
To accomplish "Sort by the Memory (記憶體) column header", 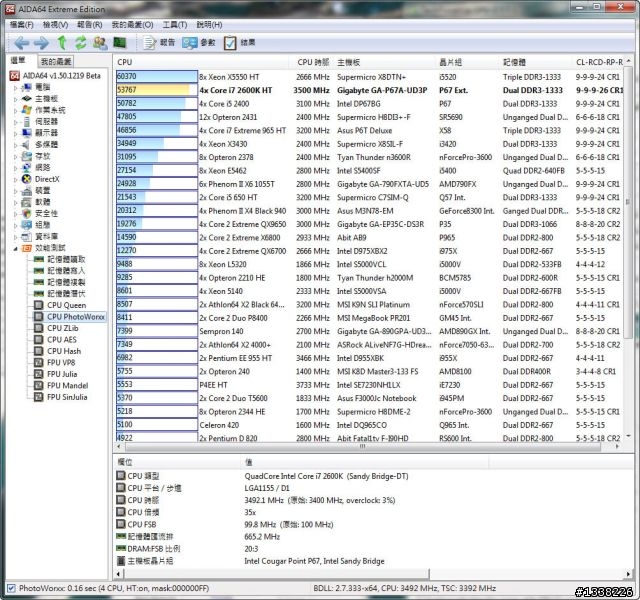I will [x=537, y=62].
